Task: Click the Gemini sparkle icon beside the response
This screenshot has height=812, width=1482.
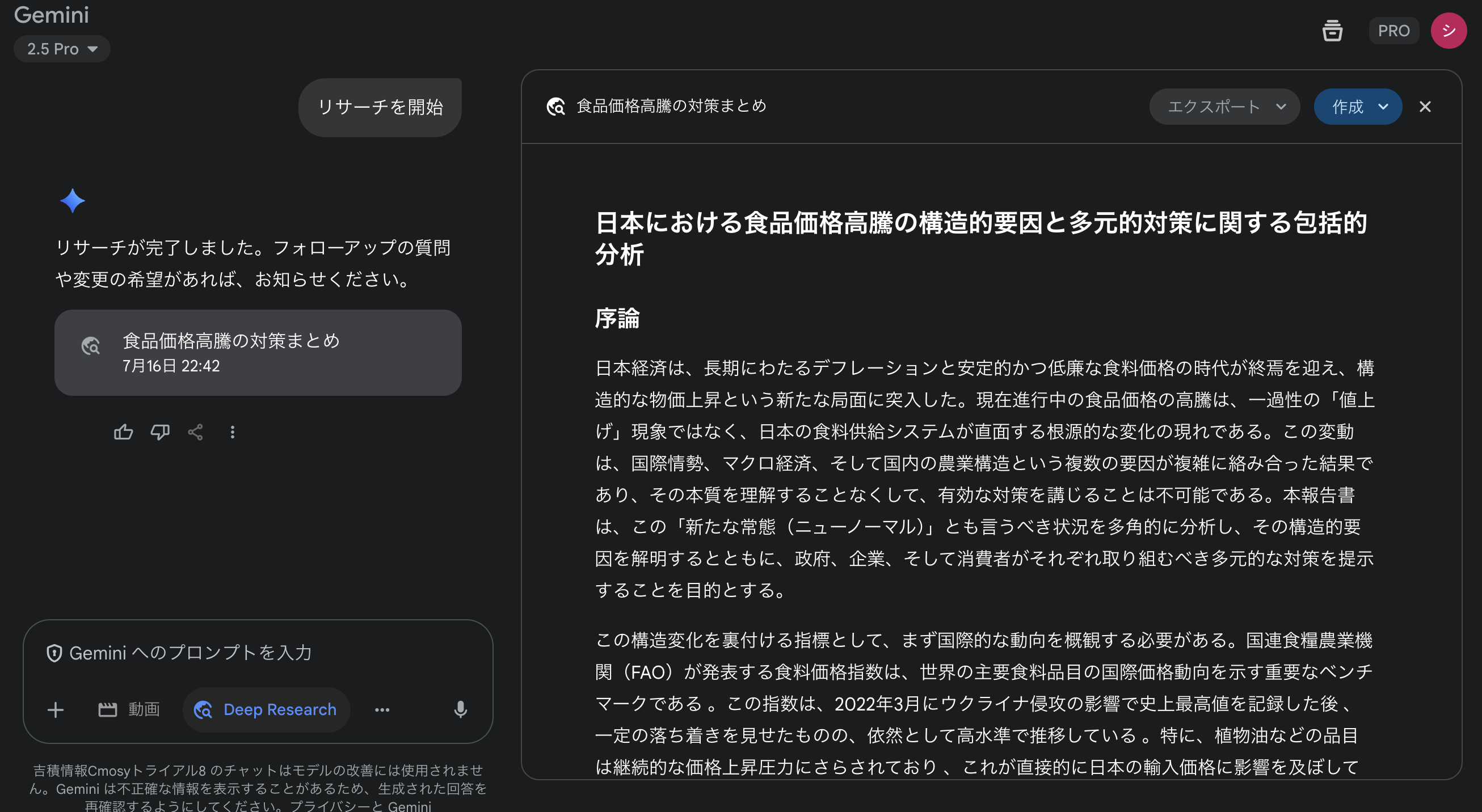Action: pos(73,201)
